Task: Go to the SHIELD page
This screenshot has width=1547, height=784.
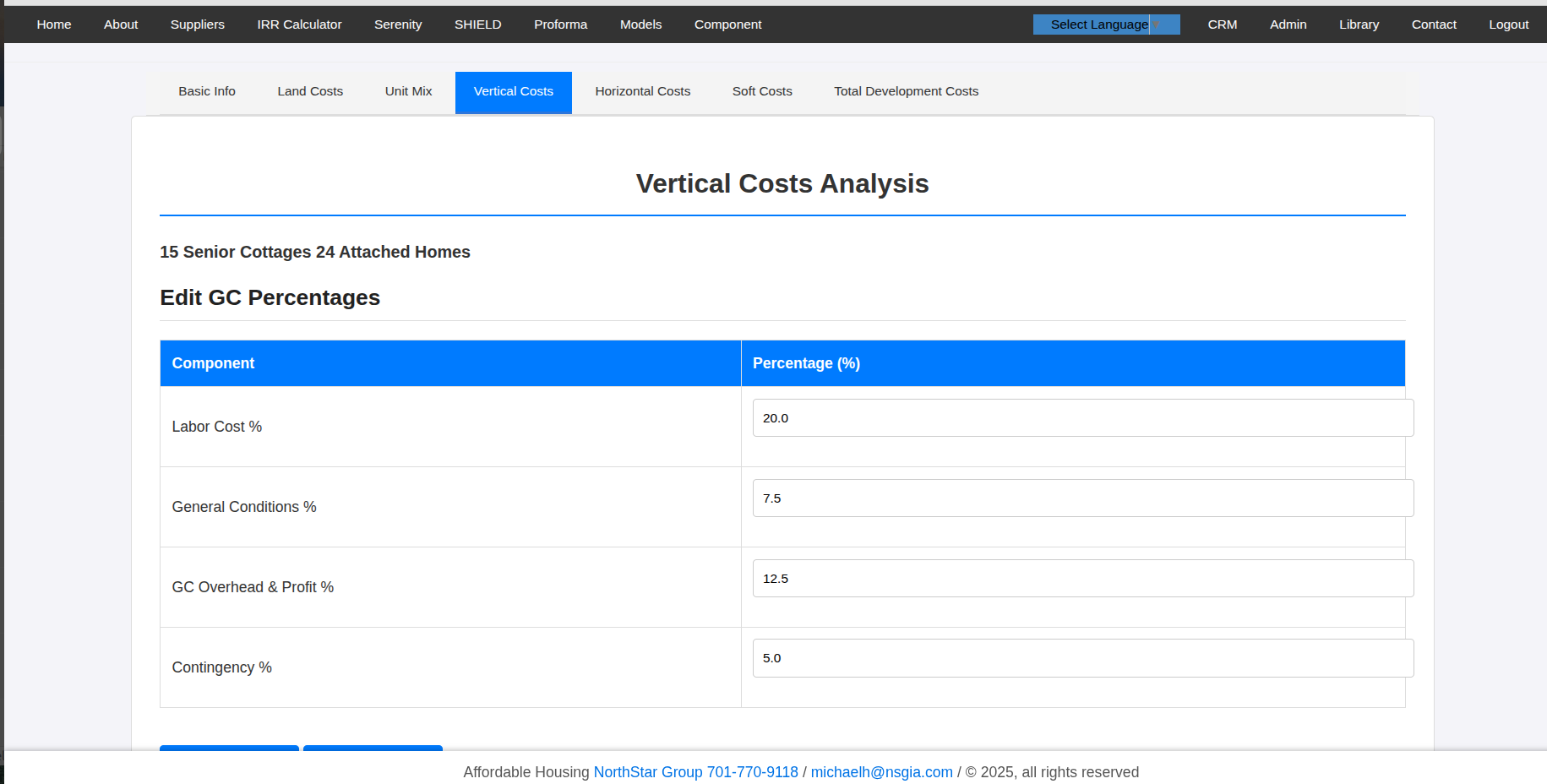Action: pos(477,24)
